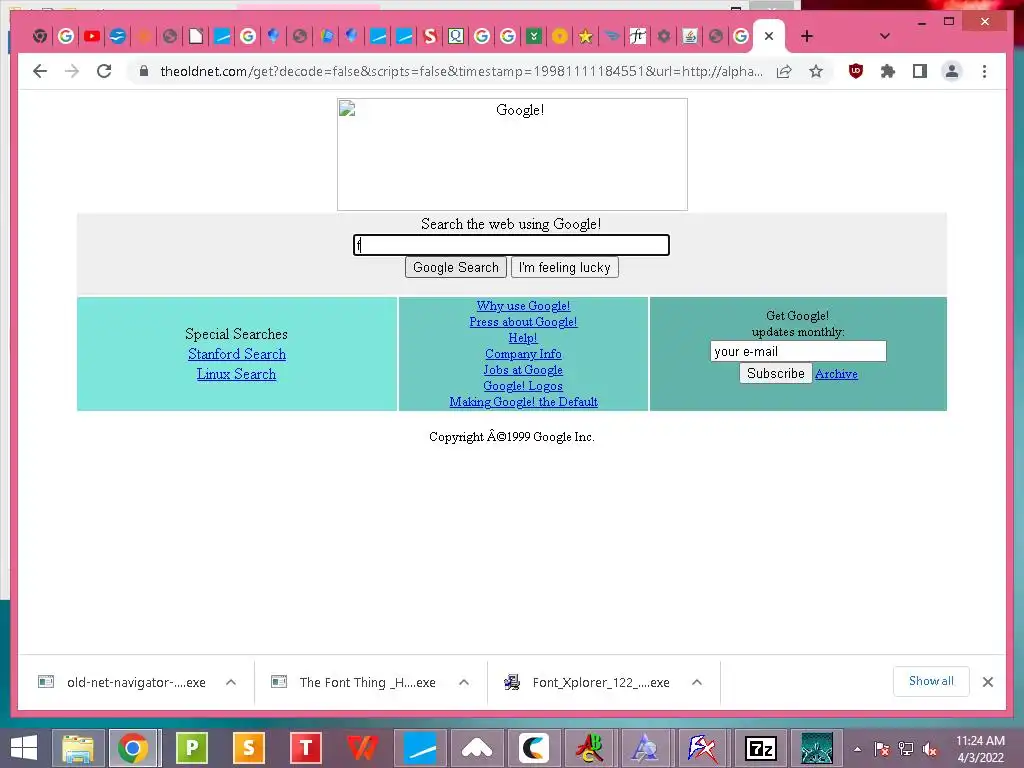The height and width of the screenshot is (768, 1024).
Task: Click the Subscribe button
Action: [x=775, y=373]
